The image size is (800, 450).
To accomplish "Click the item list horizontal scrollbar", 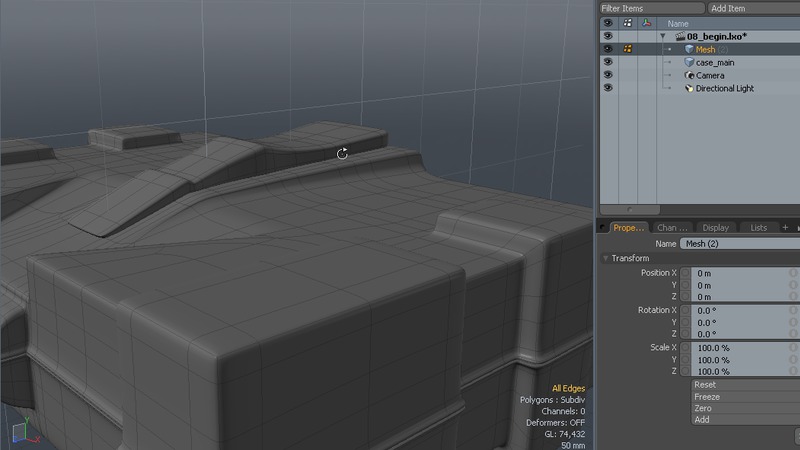I will [630, 210].
